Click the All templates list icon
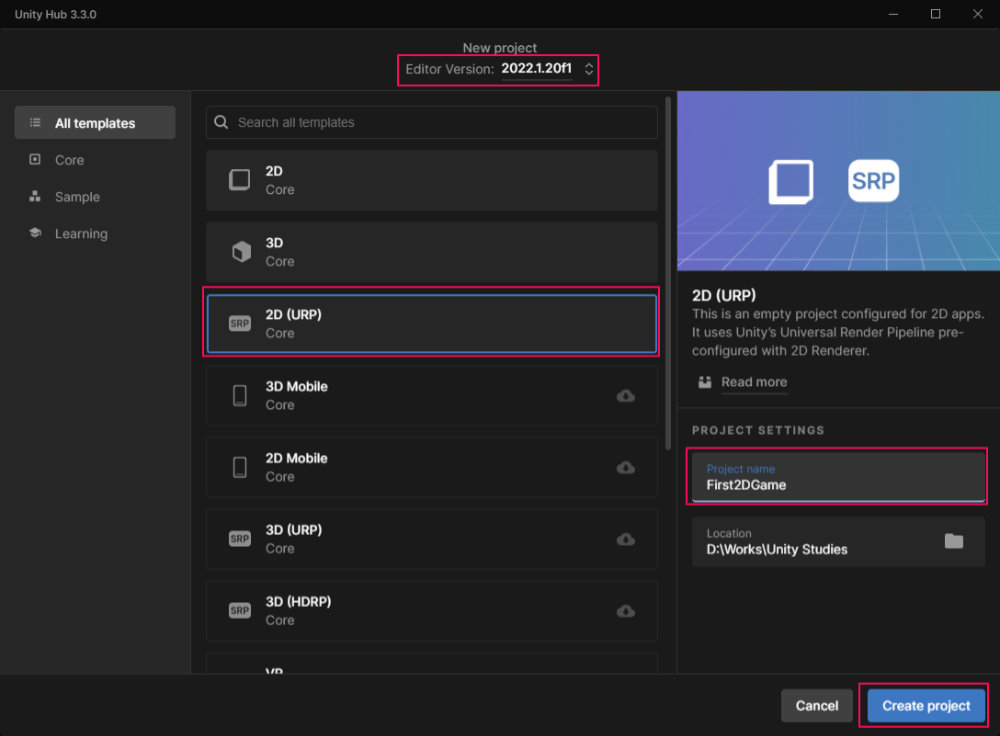Viewport: 1000px width, 736px height. point(35,122)
